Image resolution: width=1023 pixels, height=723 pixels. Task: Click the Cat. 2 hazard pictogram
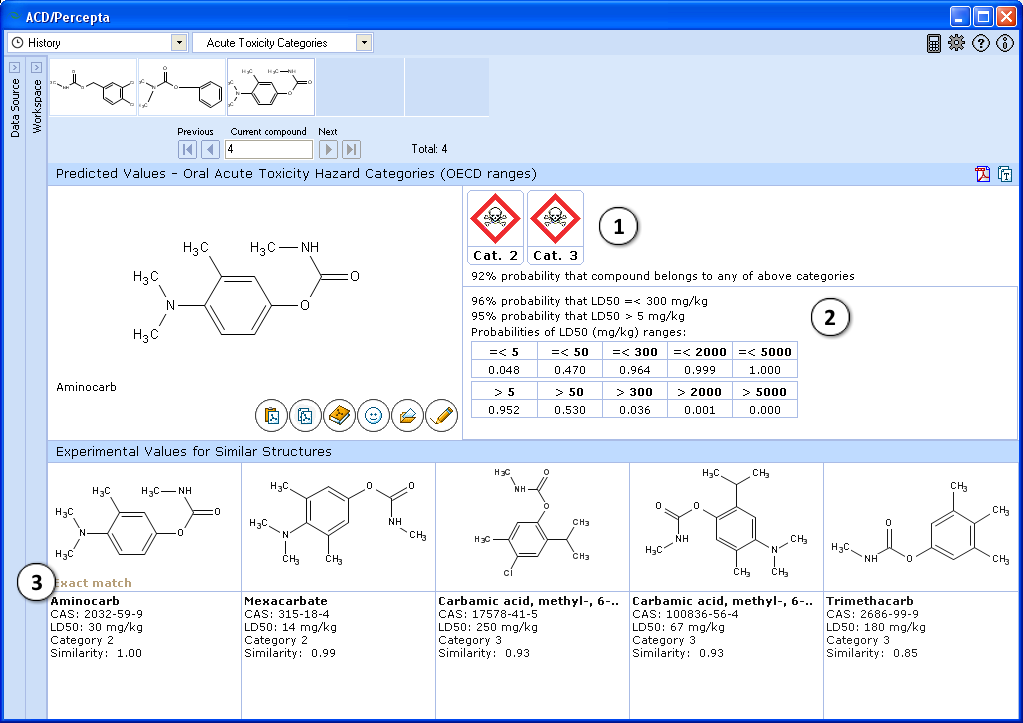pyautogui.click(x=495, y=227)
